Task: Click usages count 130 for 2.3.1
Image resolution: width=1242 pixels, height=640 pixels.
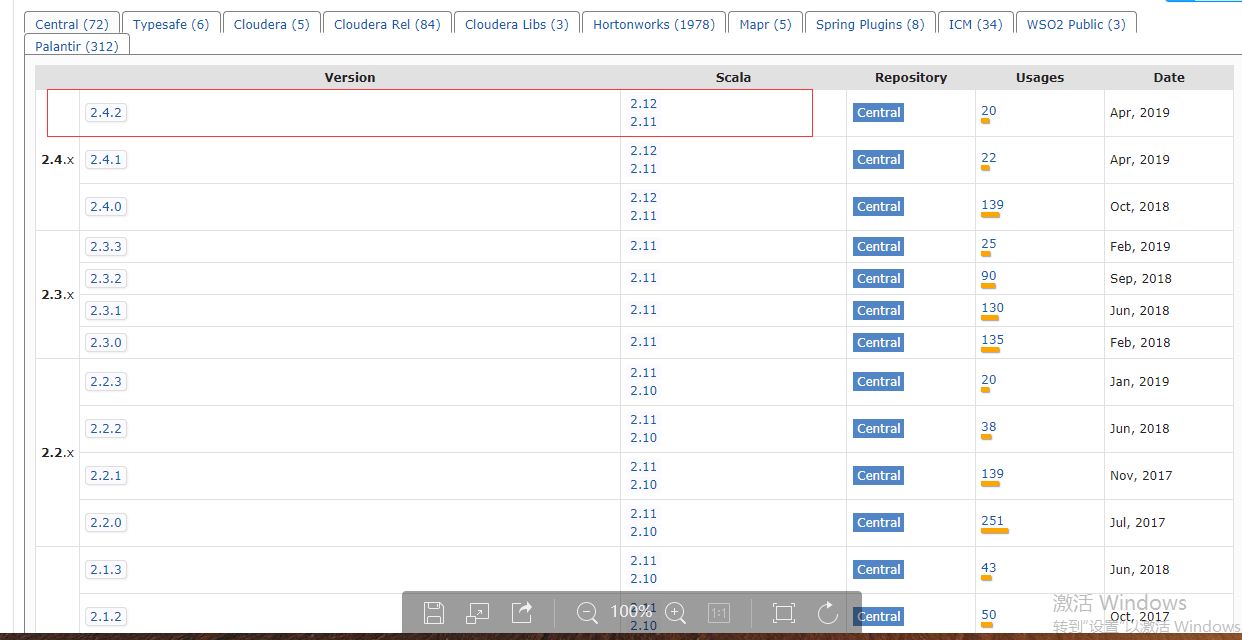Action: pos(992,308)
